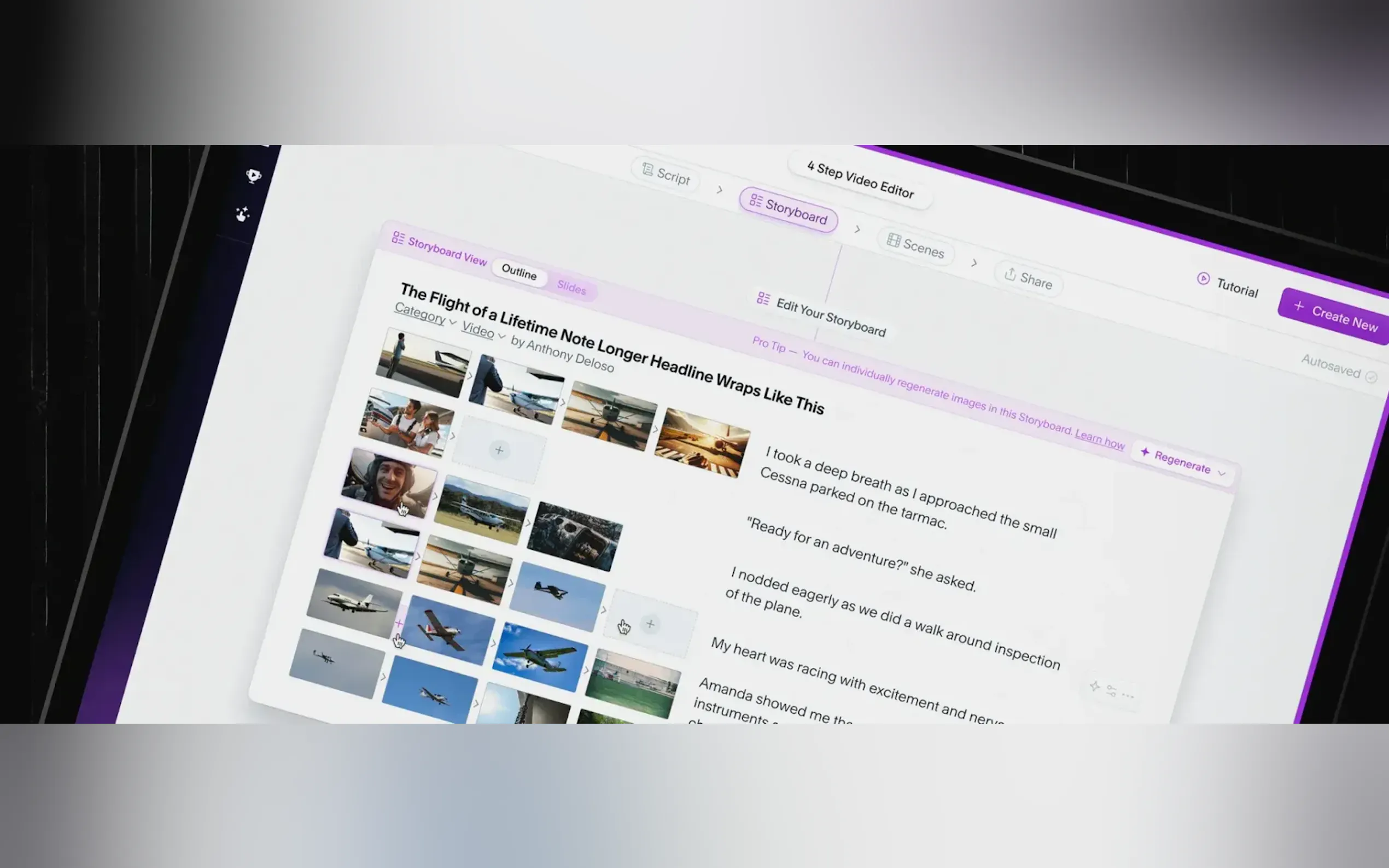Screen dimensions: 1389x868
Task: Open the three-dot more options menu
Action: click(x=1128, y=696)
